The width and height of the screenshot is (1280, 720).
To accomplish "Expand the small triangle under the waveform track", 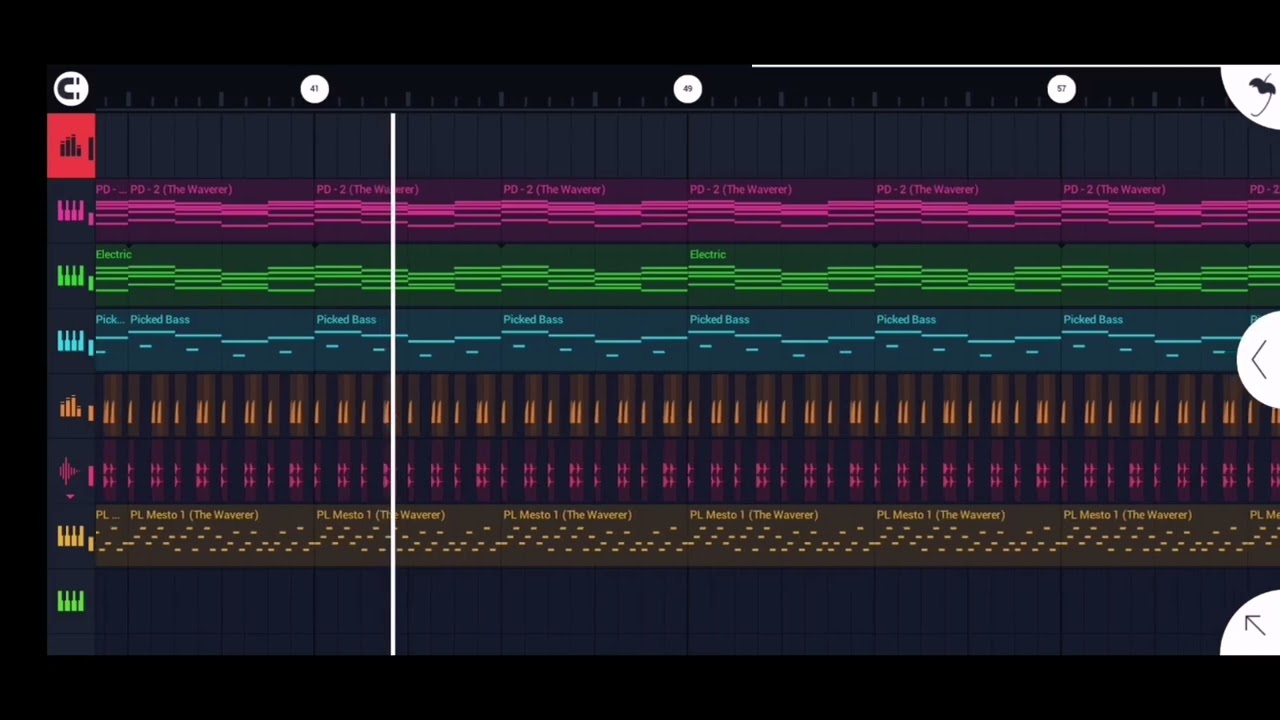I will click(70, 496).
